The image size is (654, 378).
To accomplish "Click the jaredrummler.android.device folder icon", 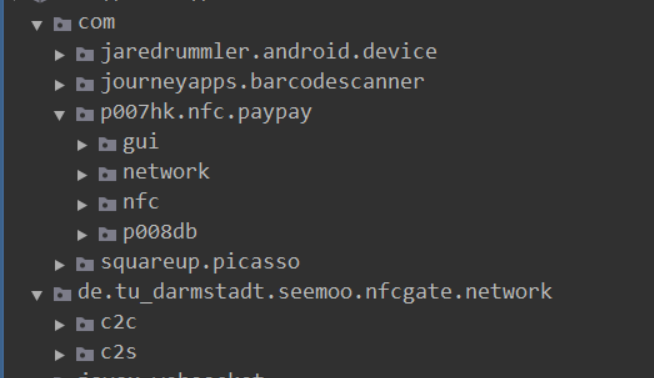I will 85,54.
